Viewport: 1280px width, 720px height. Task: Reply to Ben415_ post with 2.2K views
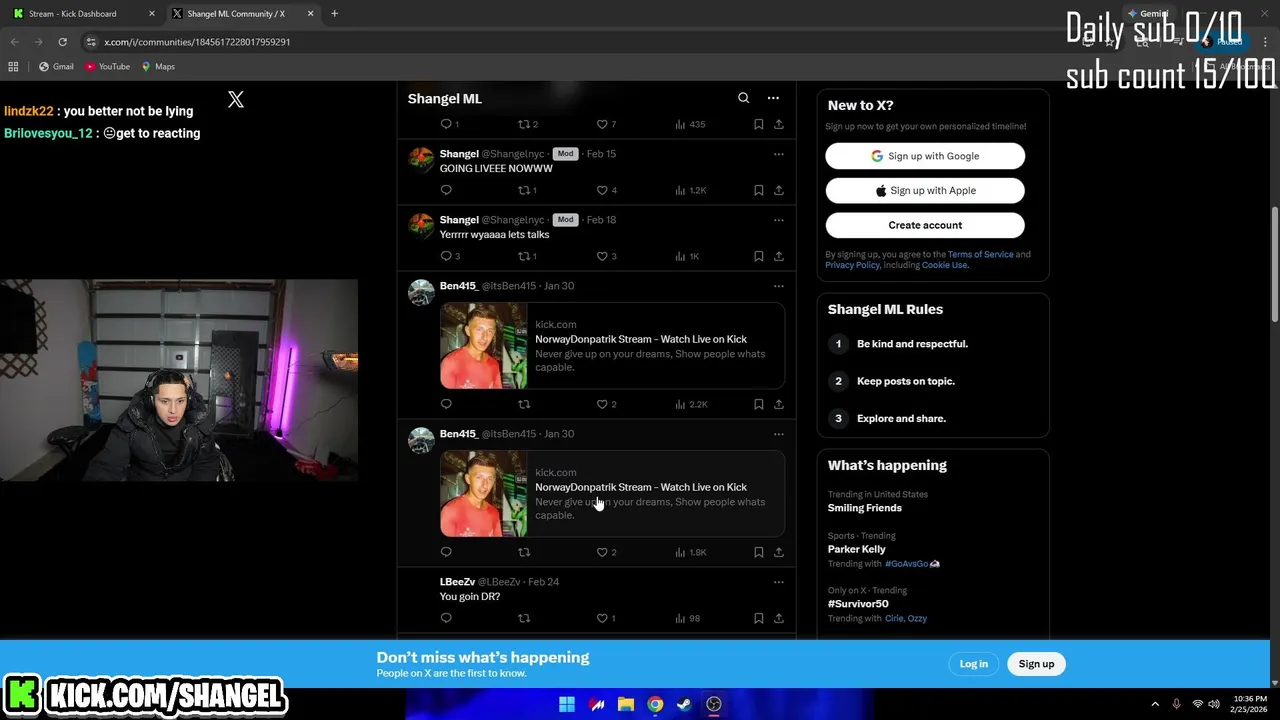[x=446, y=404]
